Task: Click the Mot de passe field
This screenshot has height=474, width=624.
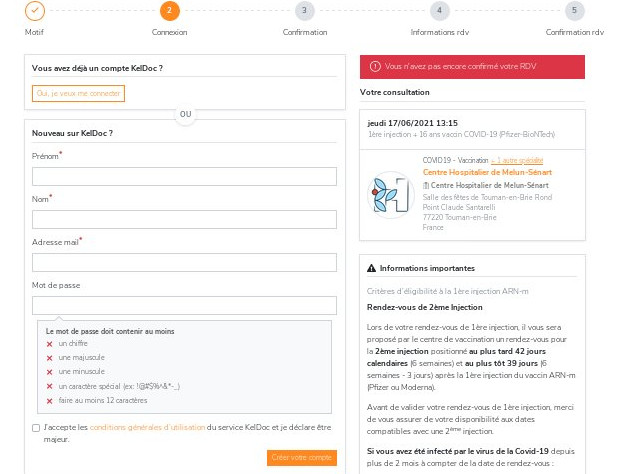Action: tap(184, 305)
